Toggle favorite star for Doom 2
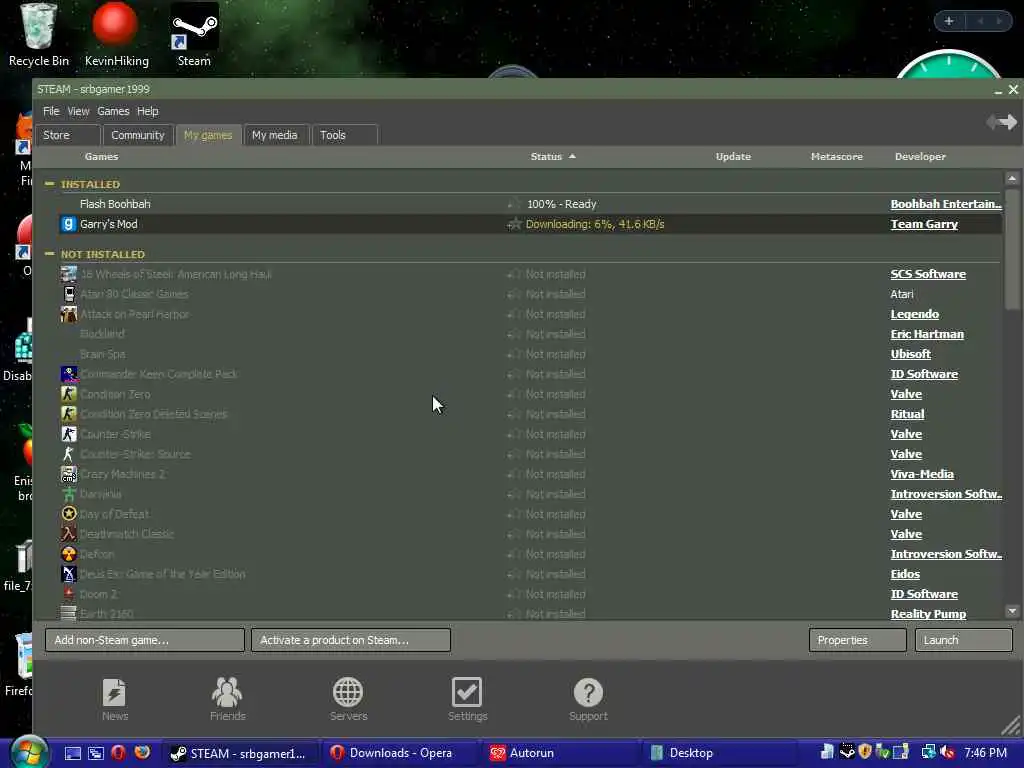The image size is (1024, 768). (x=515, y=594)
